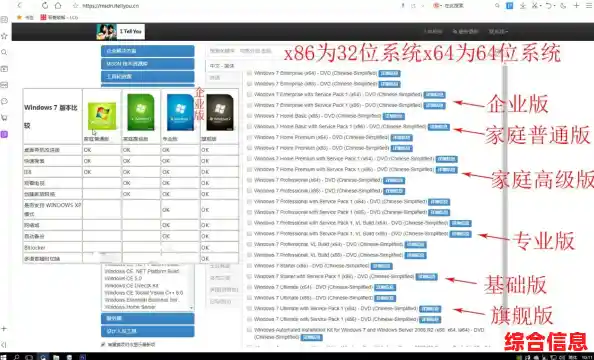Click the I Tell You site logo
Viewport: 594px width, 360px height.
120,31
